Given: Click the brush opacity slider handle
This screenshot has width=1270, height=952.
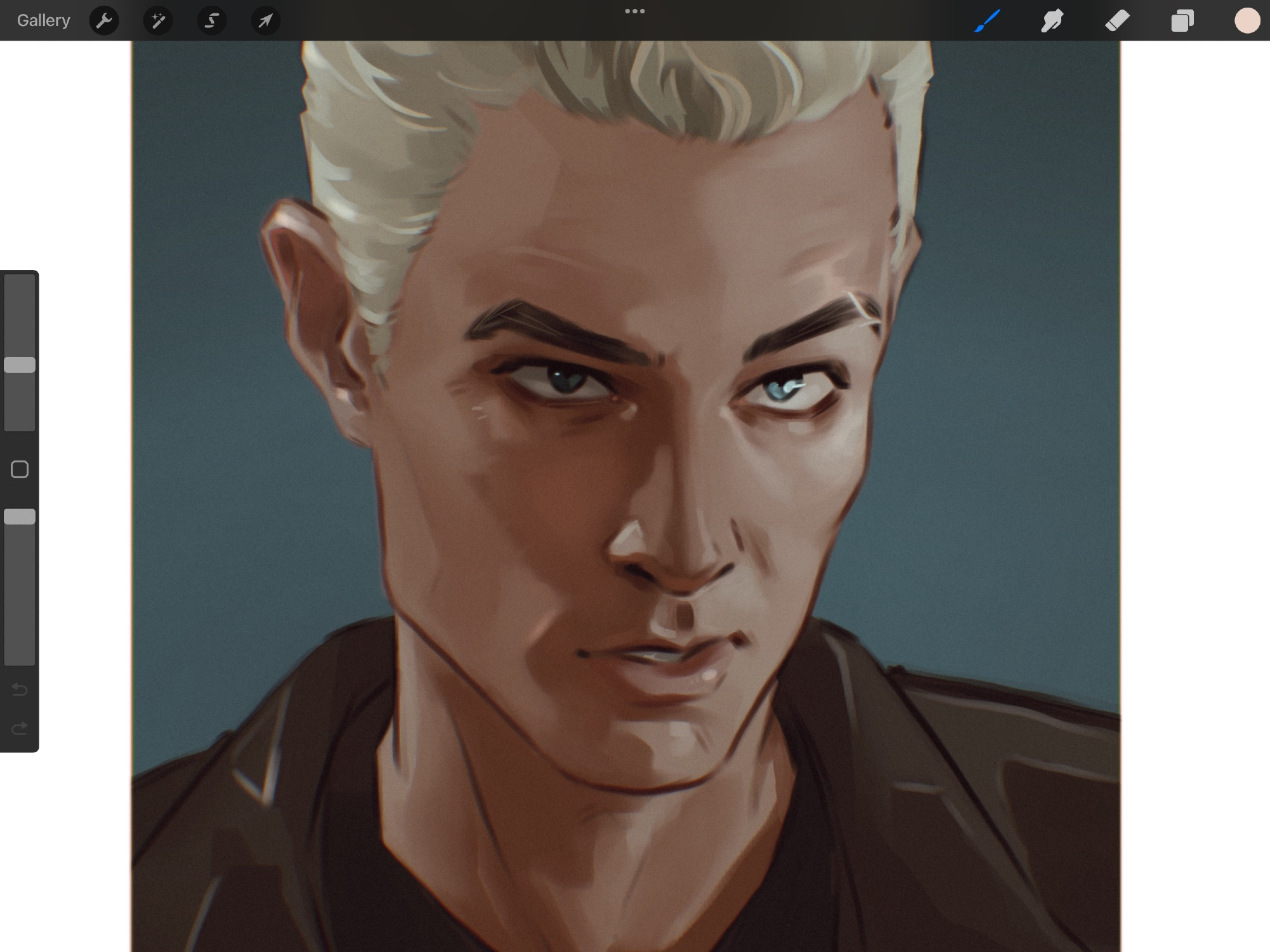Looking at the screenshot, I should point(20,516).
